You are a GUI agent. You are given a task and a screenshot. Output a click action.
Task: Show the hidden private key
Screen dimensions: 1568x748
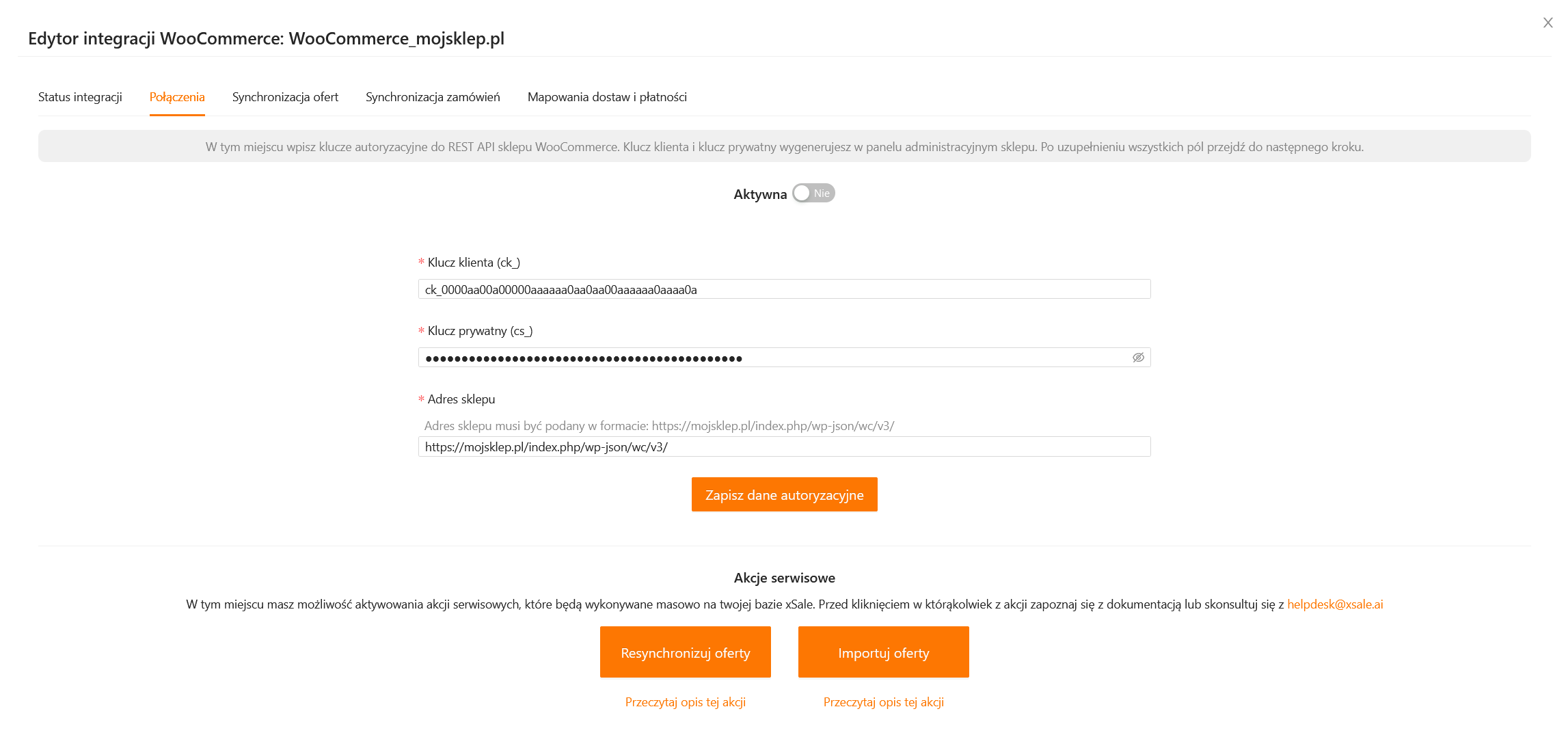1138,358
